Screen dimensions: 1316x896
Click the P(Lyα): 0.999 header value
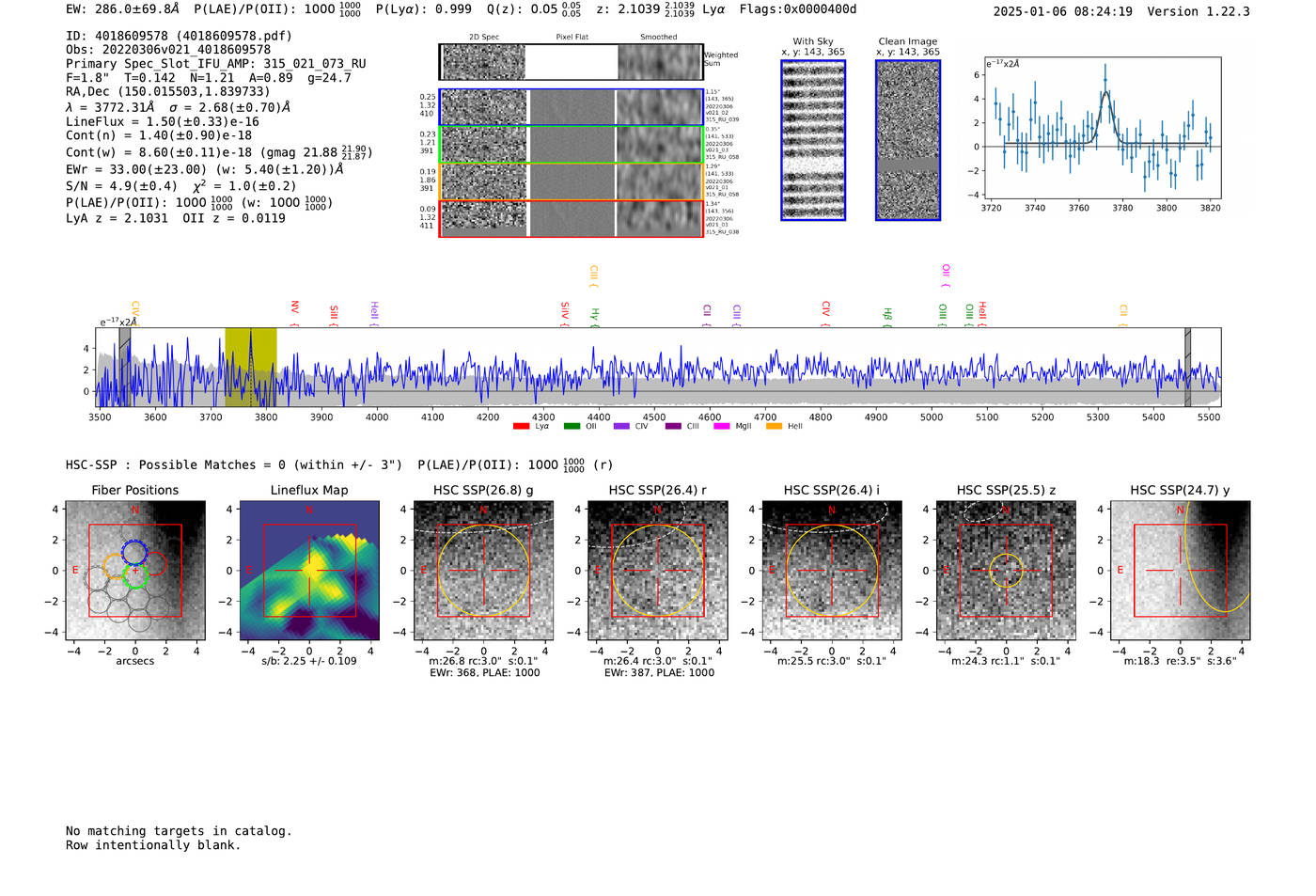[x=424, y=9]
